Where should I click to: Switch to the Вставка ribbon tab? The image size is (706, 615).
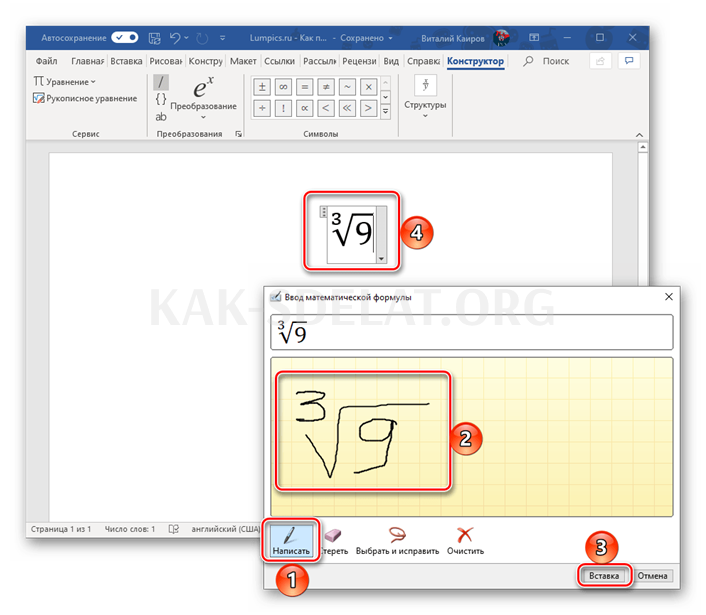[x=126, y=61]
